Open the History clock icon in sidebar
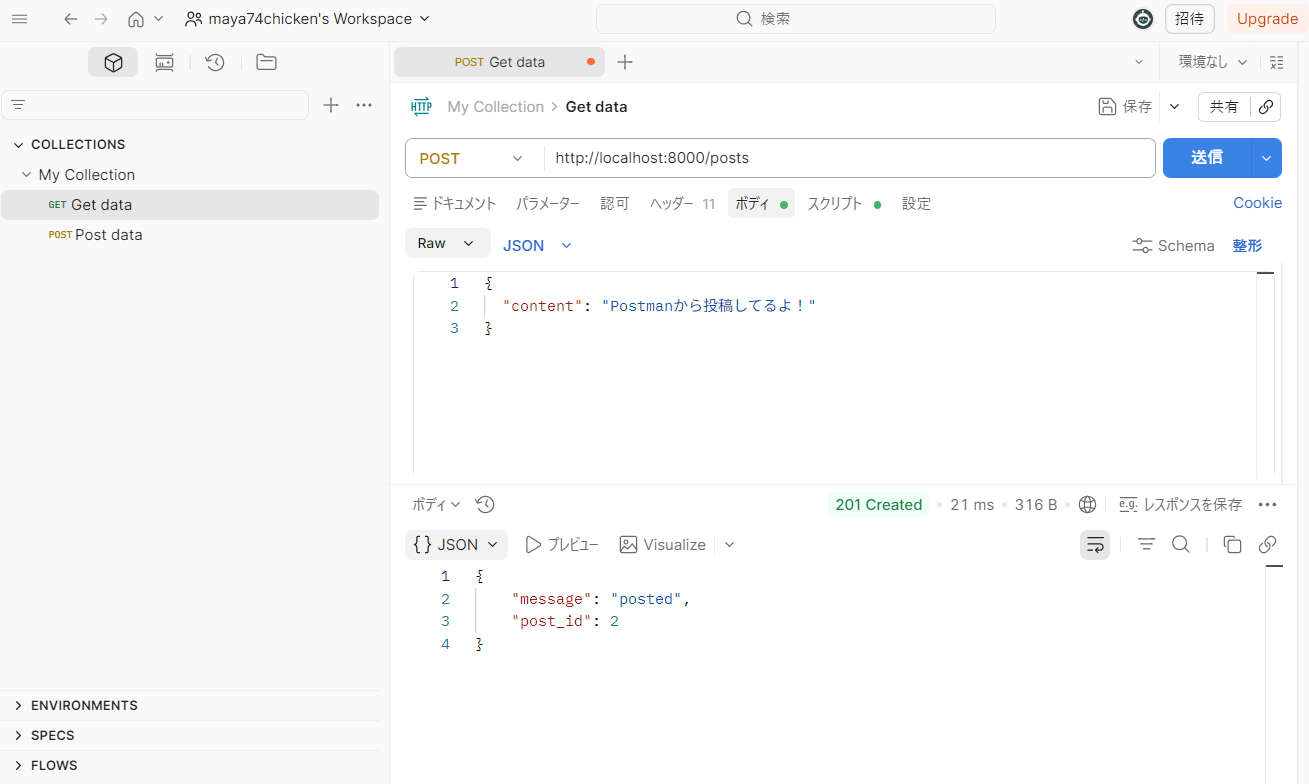The height and width of the screenshot is (784, 1309). 215,63
